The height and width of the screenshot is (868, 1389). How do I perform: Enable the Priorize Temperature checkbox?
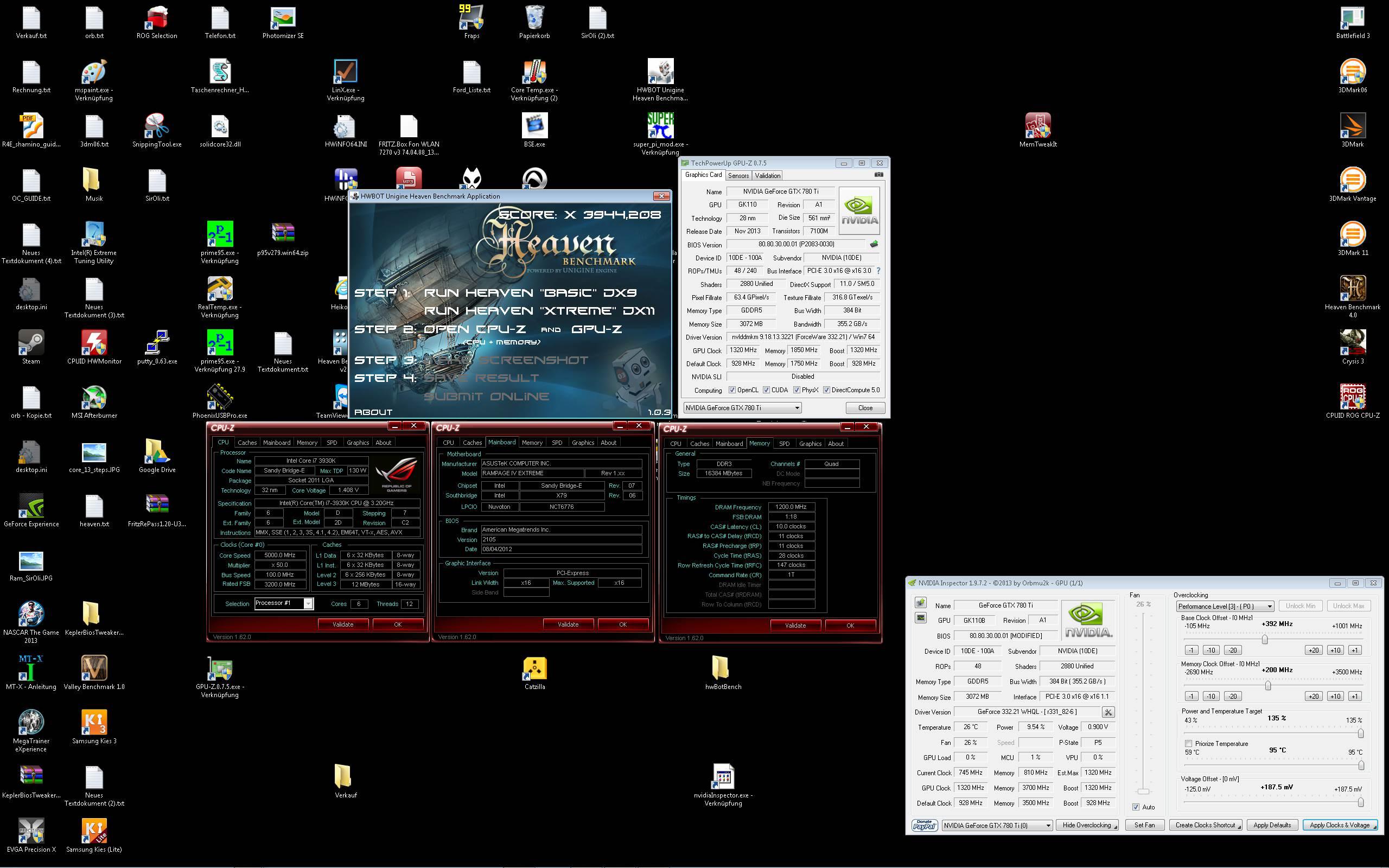1188,744
